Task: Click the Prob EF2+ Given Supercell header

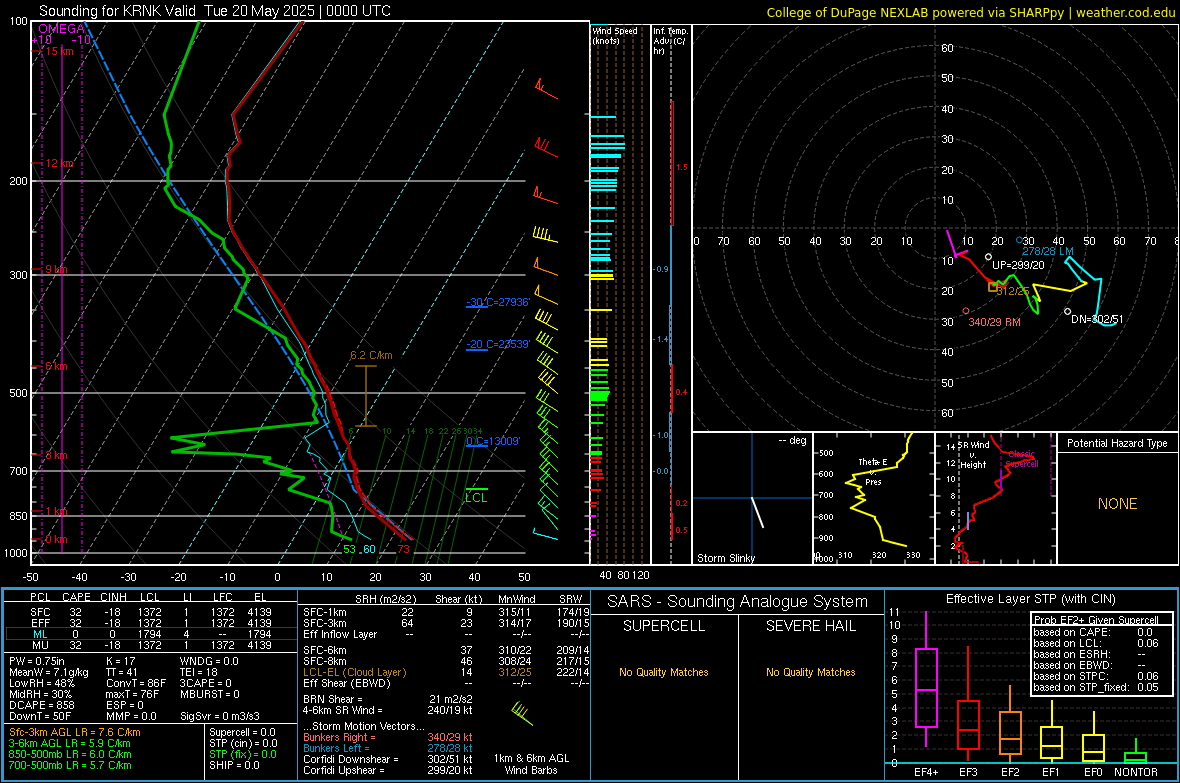Action: point(1096,620)
